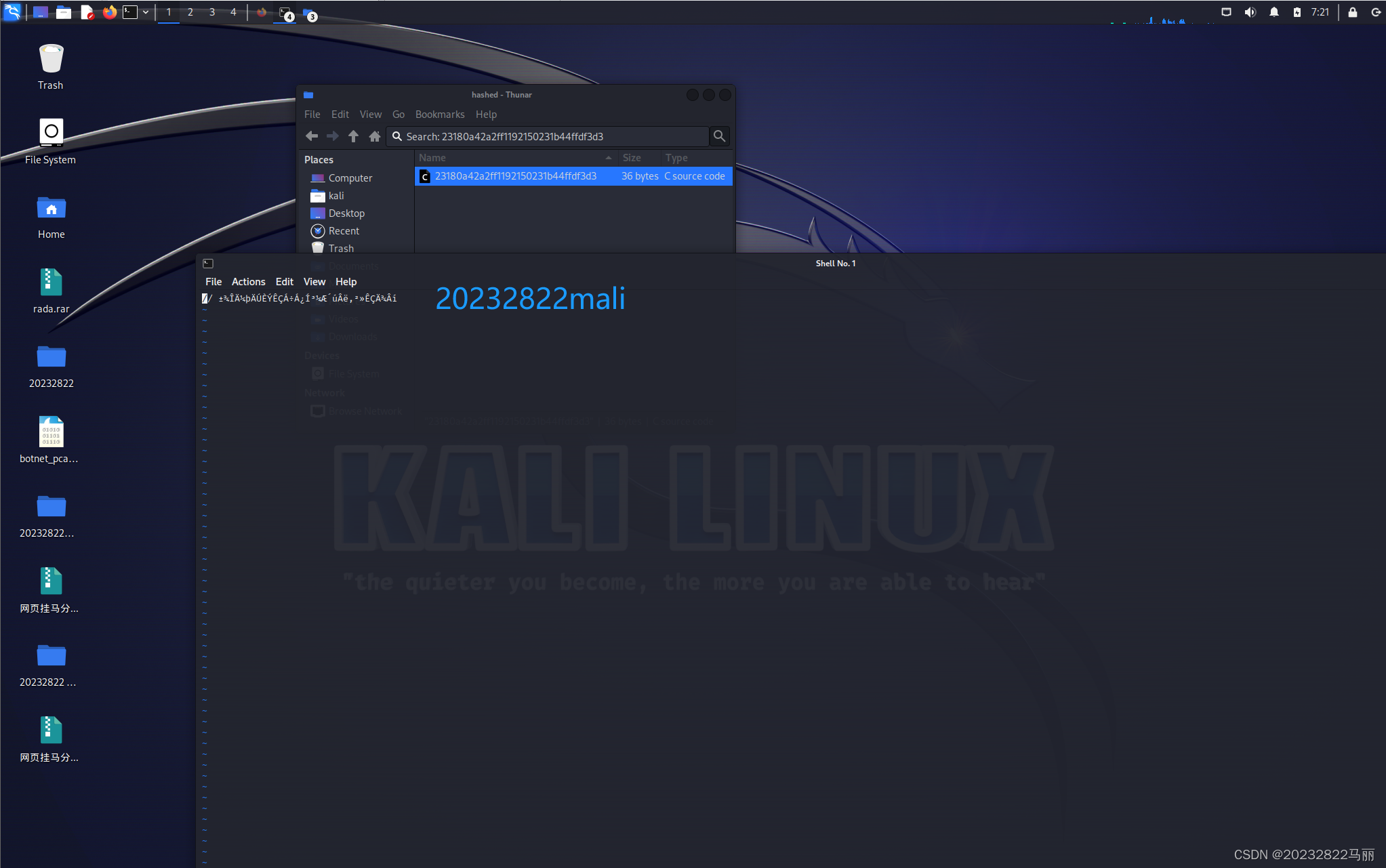
Task: Switch to workspace 1
Action: coord(169,12)
